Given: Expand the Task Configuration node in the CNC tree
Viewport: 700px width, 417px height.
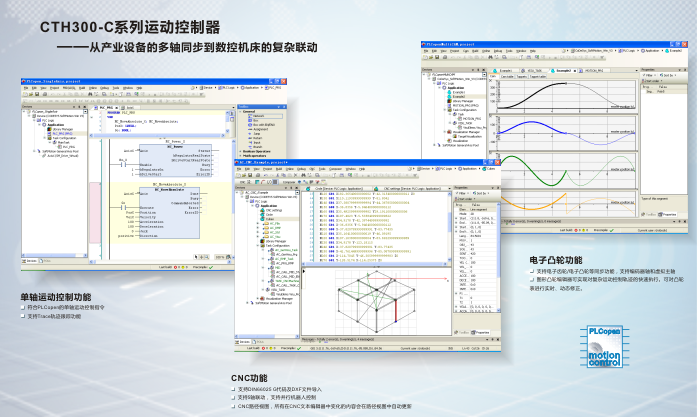Looking at the screenshot, I should (258, 246).
